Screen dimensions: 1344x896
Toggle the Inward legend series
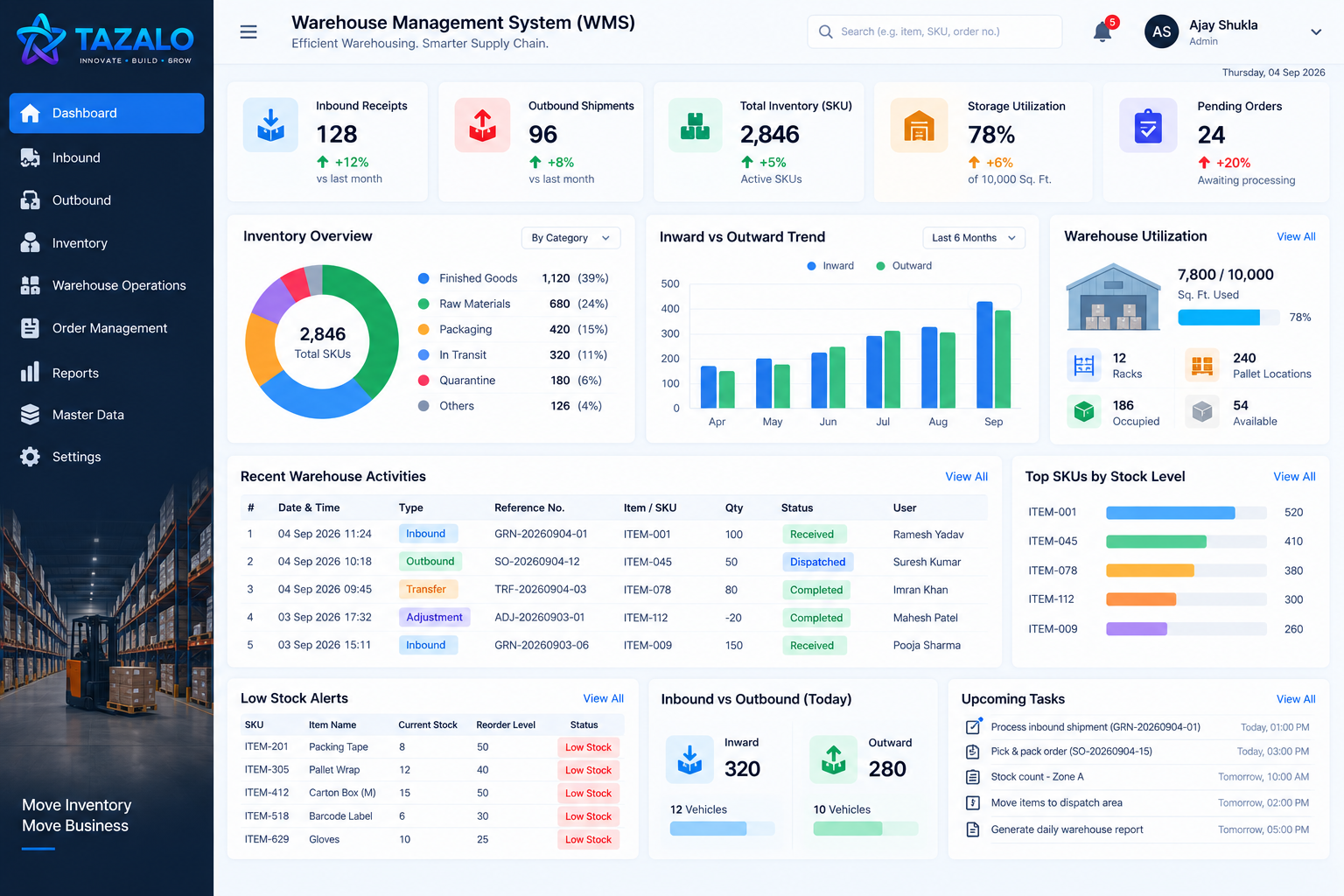(x=829, y=266)
